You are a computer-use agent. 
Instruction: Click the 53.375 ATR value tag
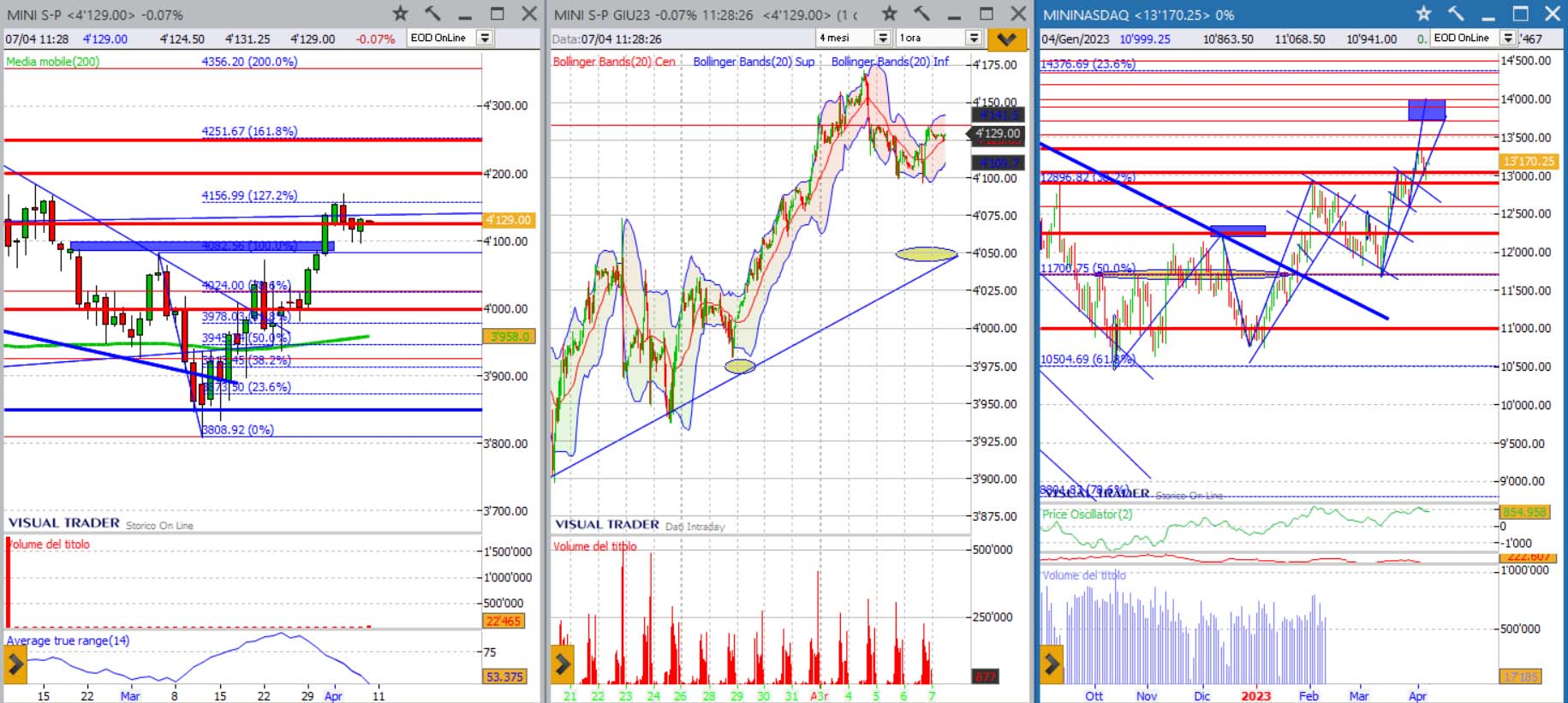pos(504,676)
